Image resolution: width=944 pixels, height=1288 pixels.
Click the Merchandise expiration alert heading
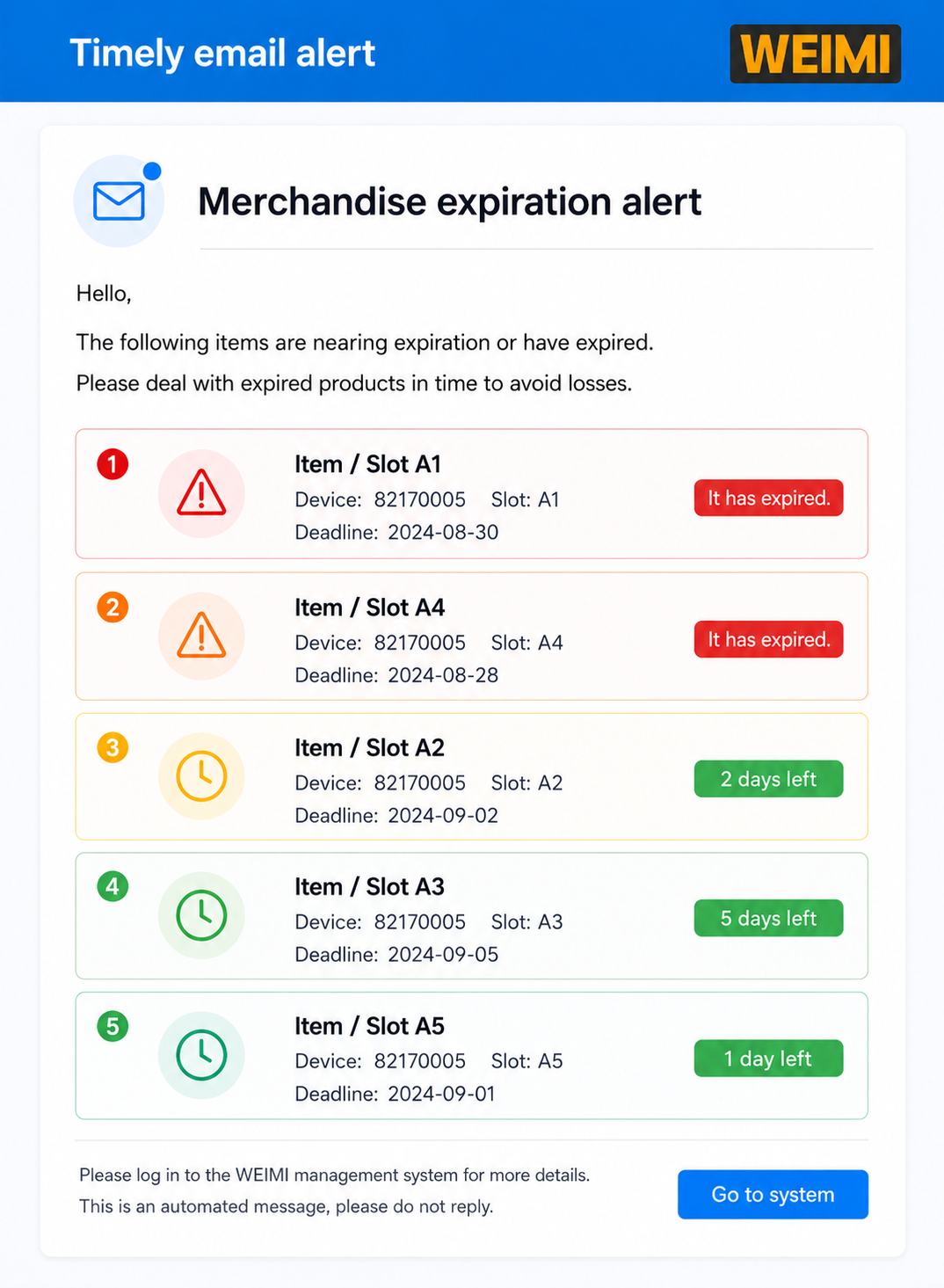tap(449, 201)
